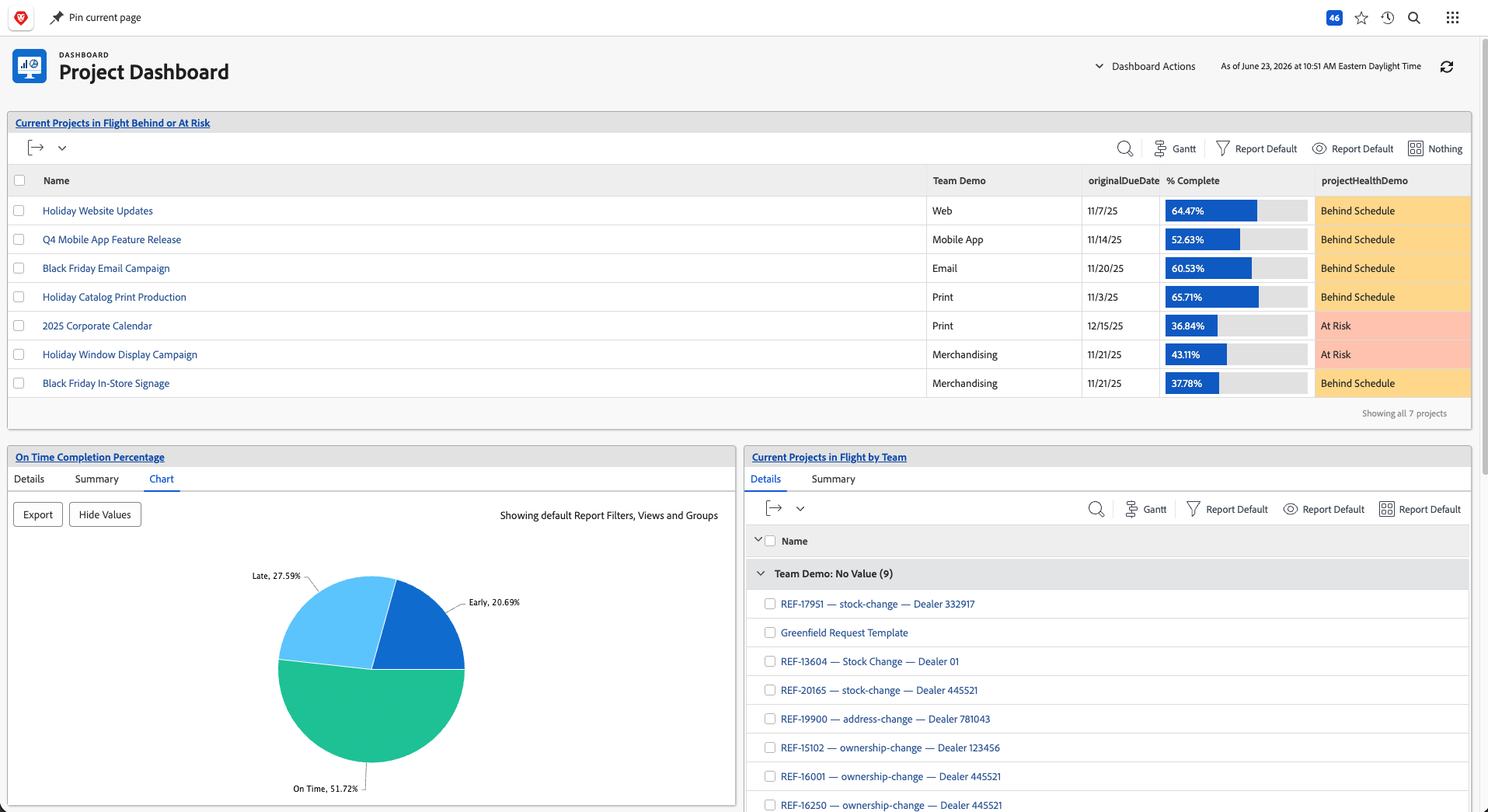Click export arrow icon in Projects by Team report
This screenshot has width=1488, height=812.
coord(774,508)
